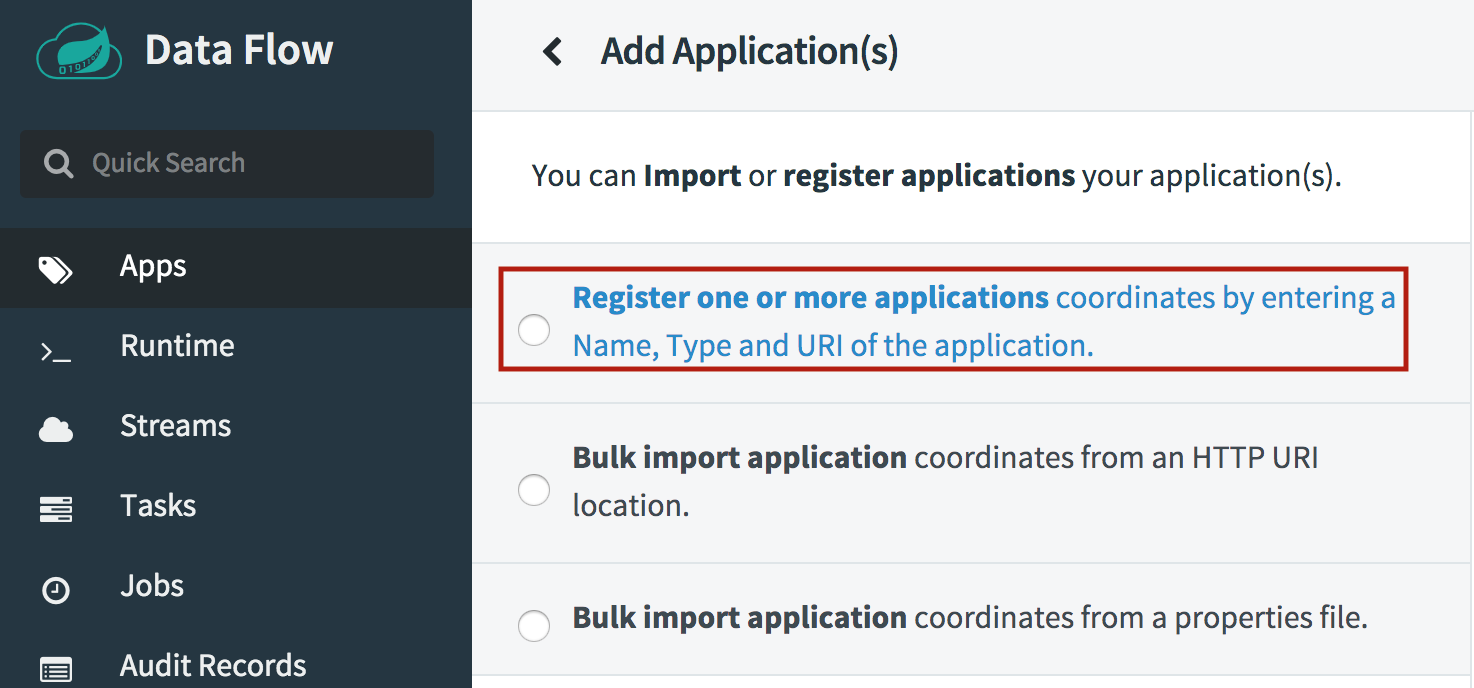The image size is (1474, 688).
Task: Open the Runtime text label in sidebar
Action: click(x=177, y=346)
